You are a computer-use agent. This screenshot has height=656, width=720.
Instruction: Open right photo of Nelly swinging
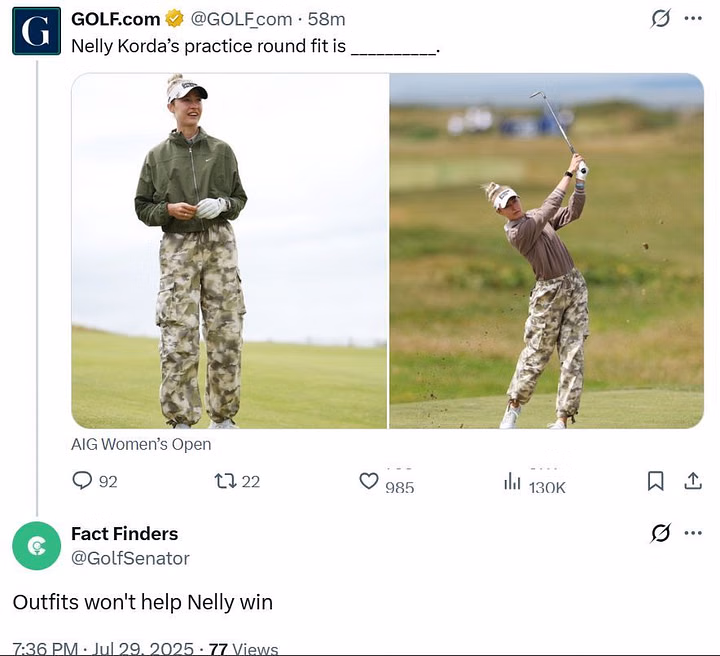pos(546,250)
